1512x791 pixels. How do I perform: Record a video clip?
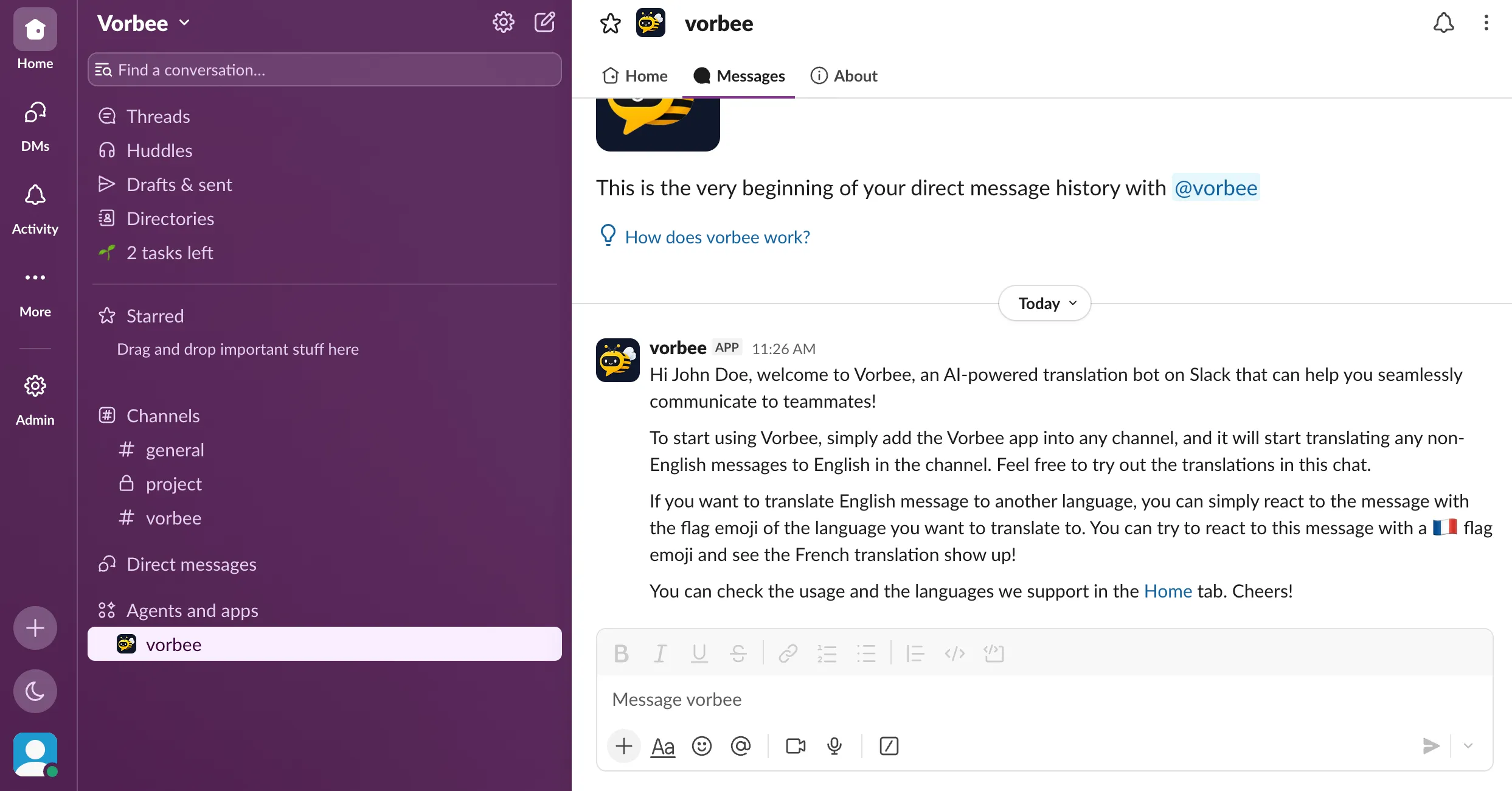click(796, 746)
